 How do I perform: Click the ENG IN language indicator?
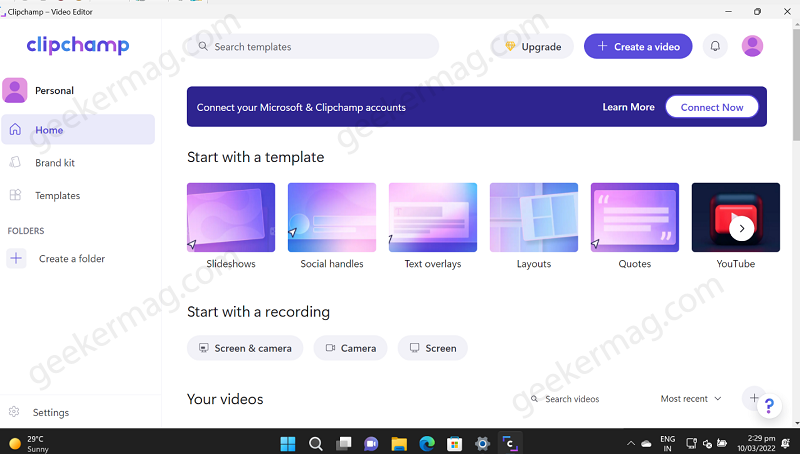coord(667,443)
